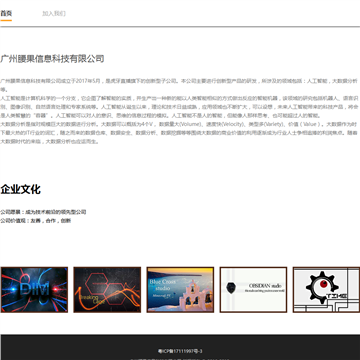Click the 企业文化 section heading

click(21, 189)
